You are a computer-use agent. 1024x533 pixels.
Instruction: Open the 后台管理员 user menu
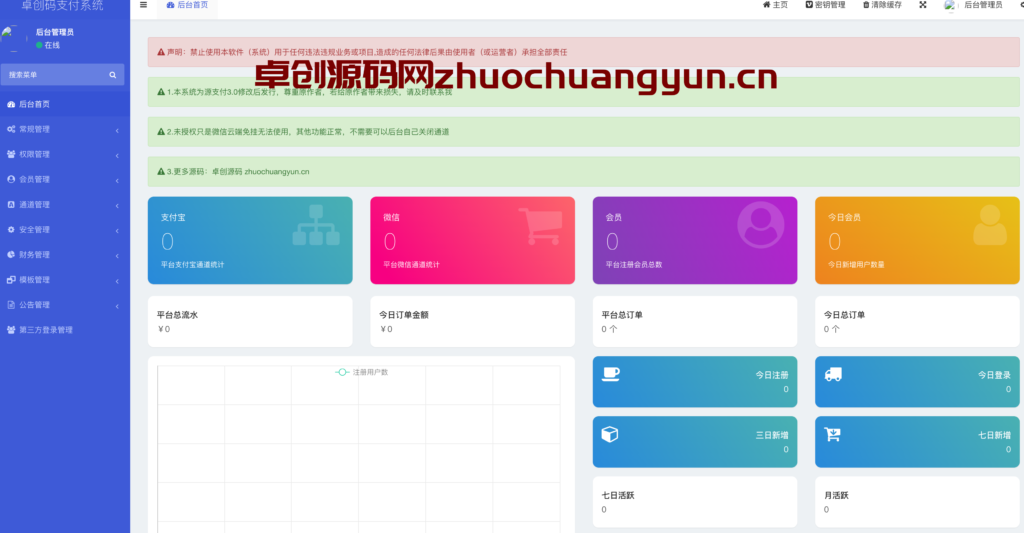tap(974, 5)
